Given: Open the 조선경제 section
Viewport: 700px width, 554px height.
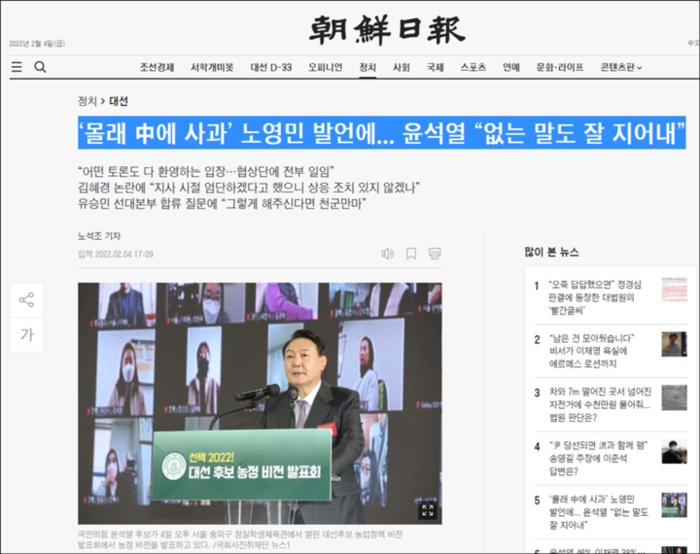Looking at the screenshot, I should (x=156, y=67).
